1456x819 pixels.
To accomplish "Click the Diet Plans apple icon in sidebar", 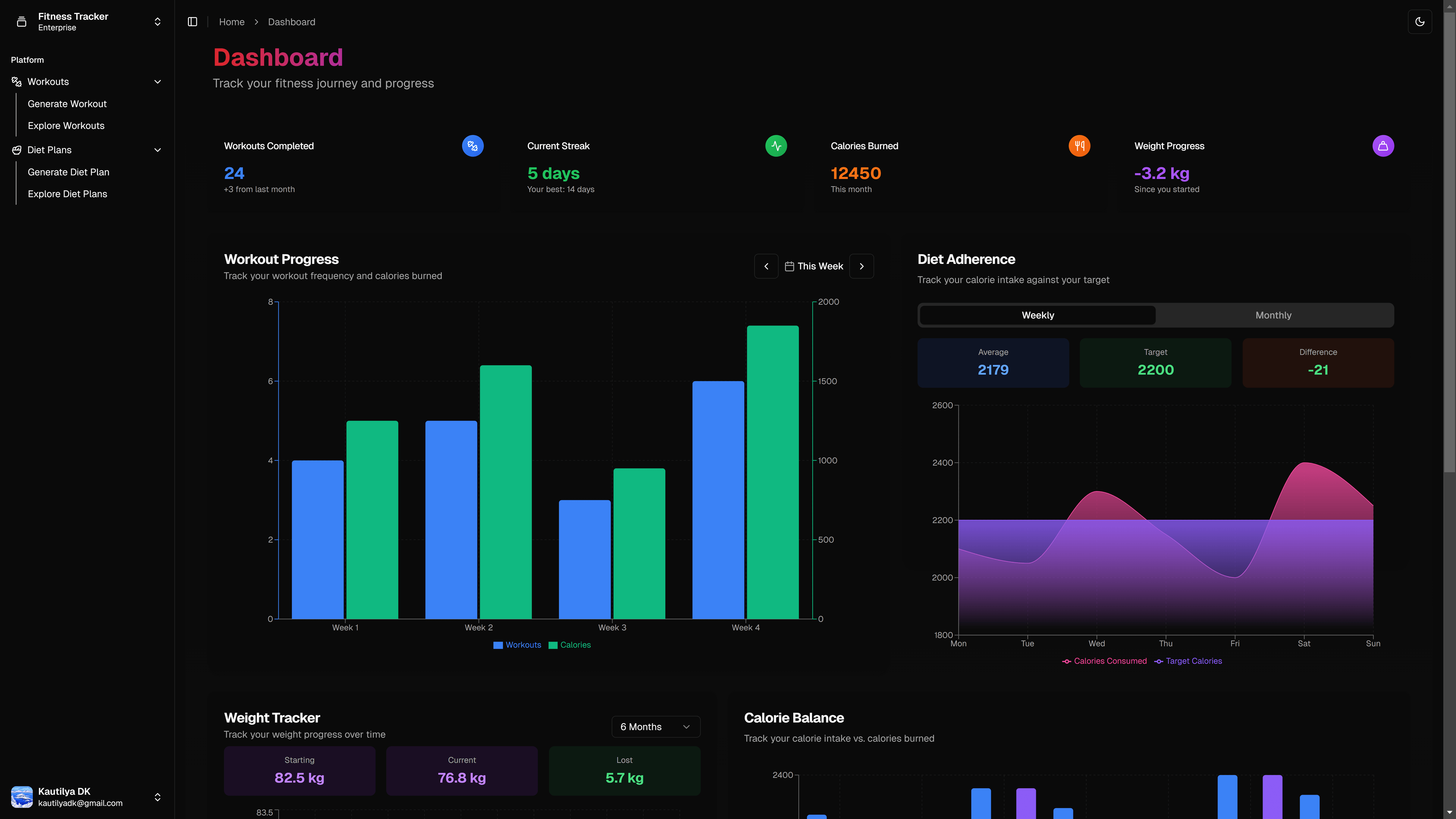I will (16, 150).
